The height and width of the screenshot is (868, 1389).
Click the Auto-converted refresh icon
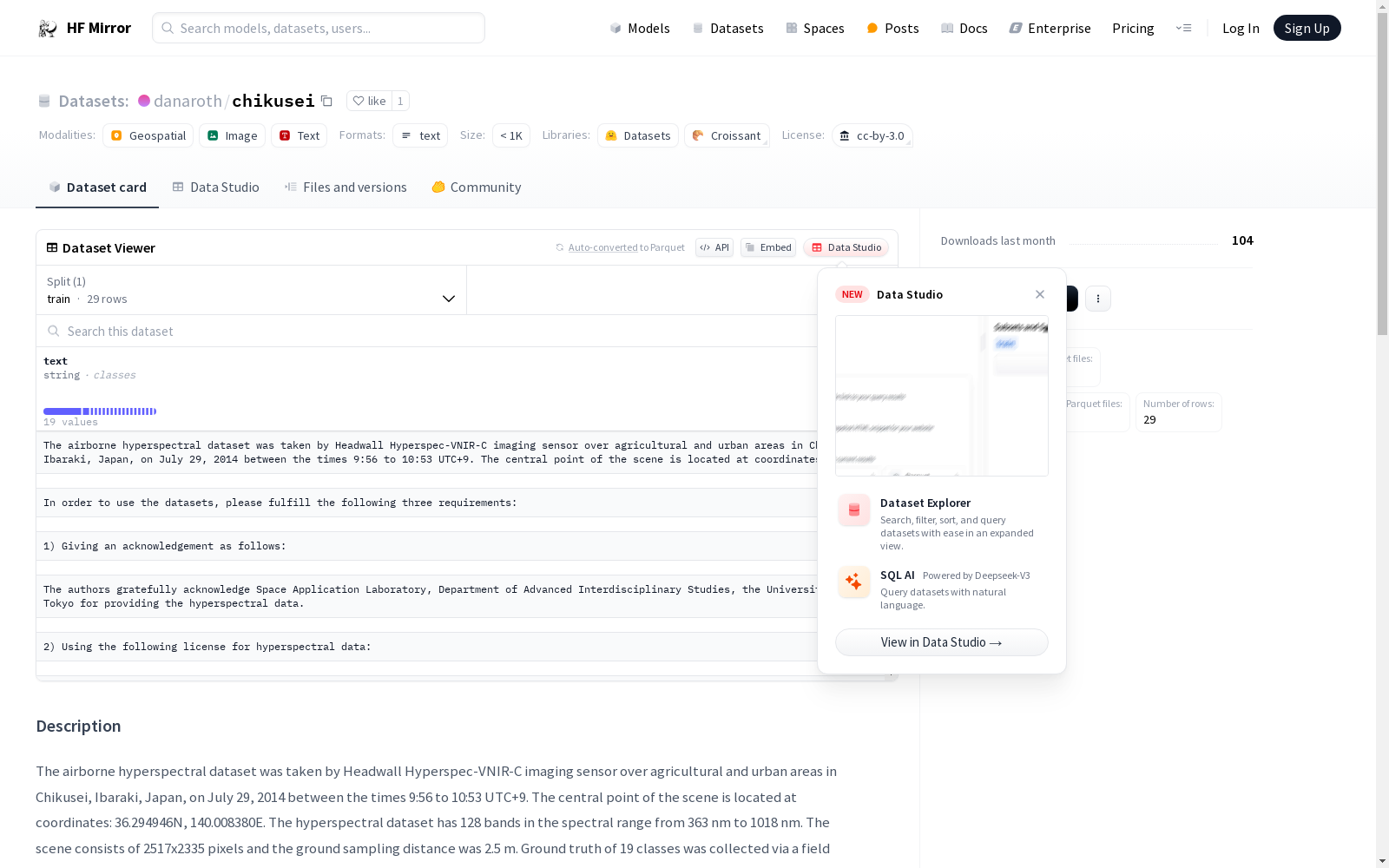pyautogui.click(x=560, y=247)
